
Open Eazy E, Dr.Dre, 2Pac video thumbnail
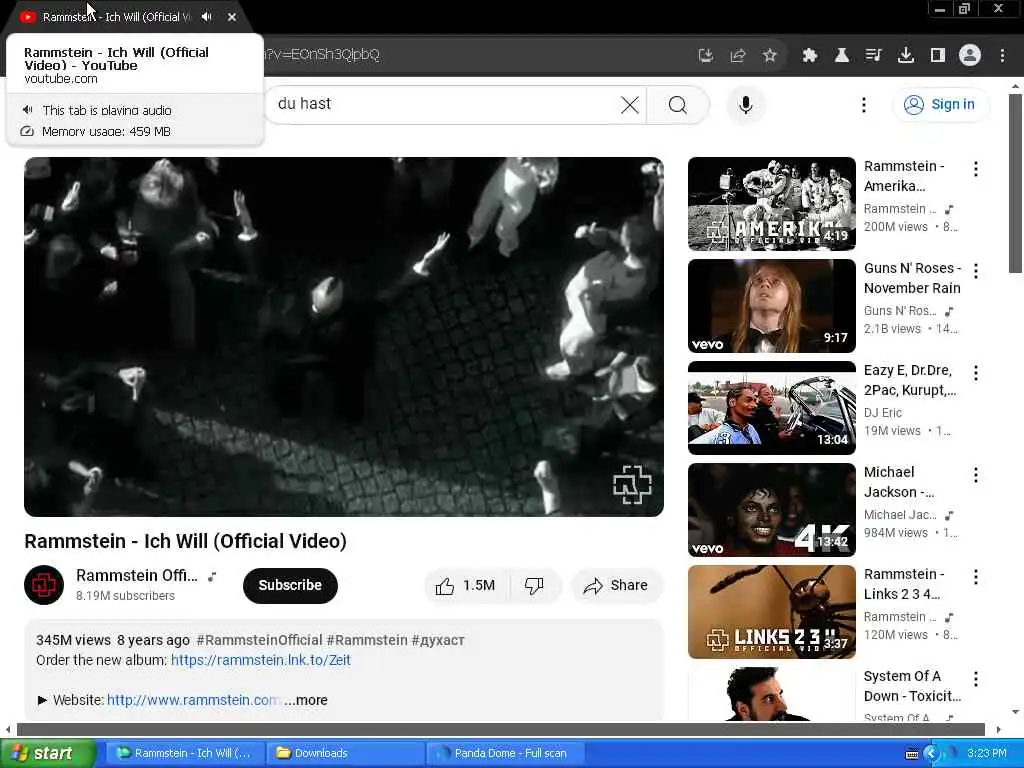771,408
